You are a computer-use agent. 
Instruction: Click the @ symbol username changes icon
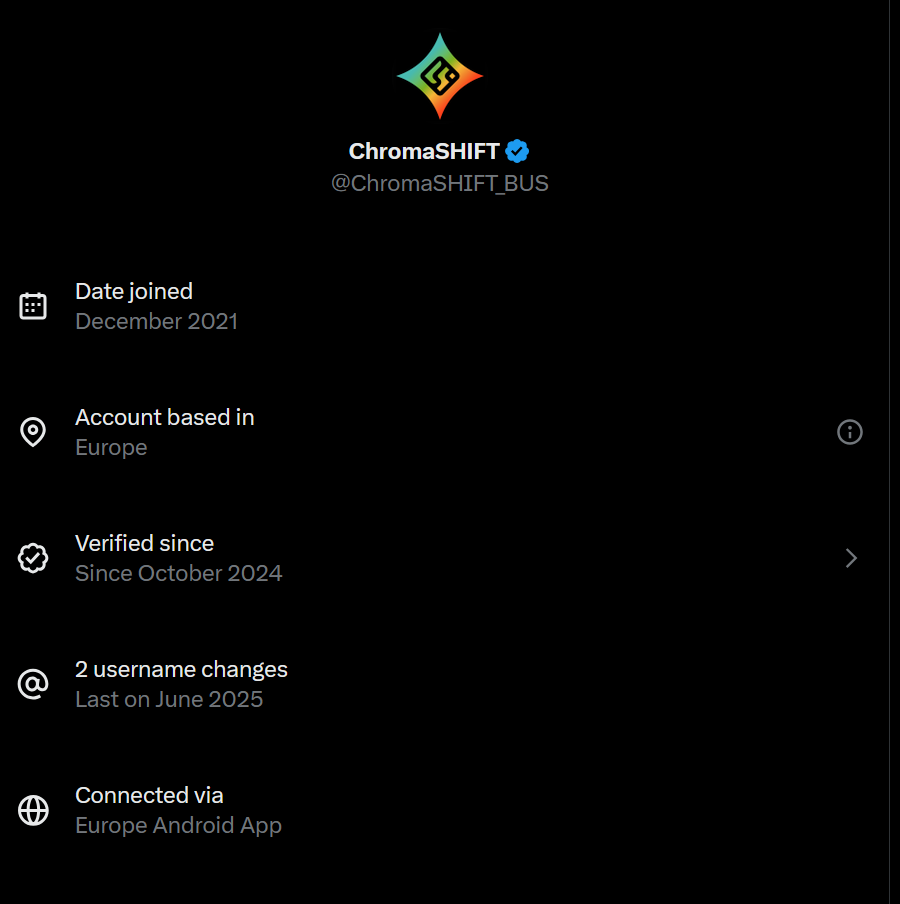[33, 684]
